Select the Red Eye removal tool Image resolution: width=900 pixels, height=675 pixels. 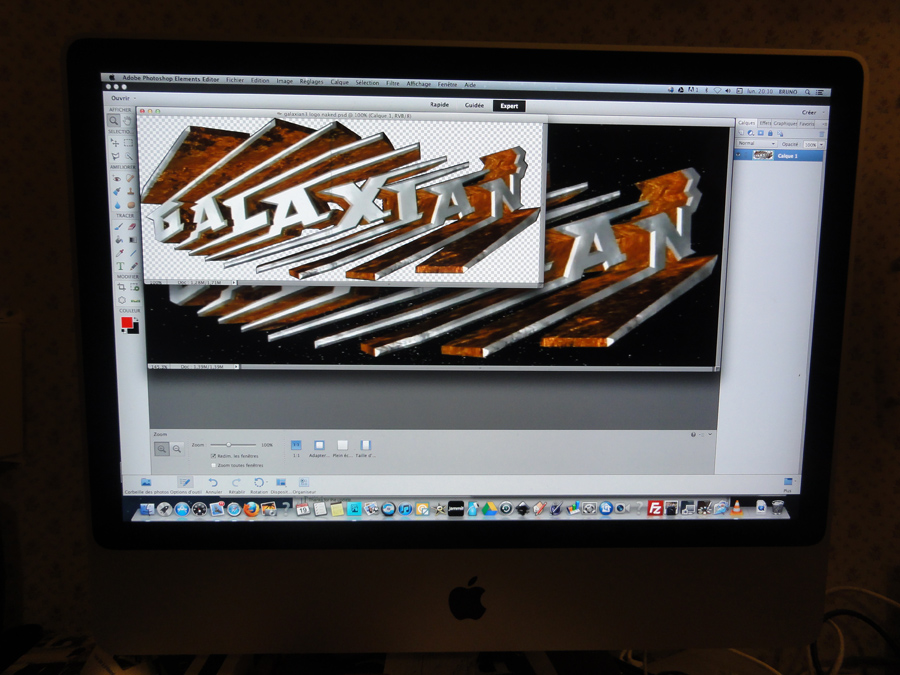pos(117,179)
